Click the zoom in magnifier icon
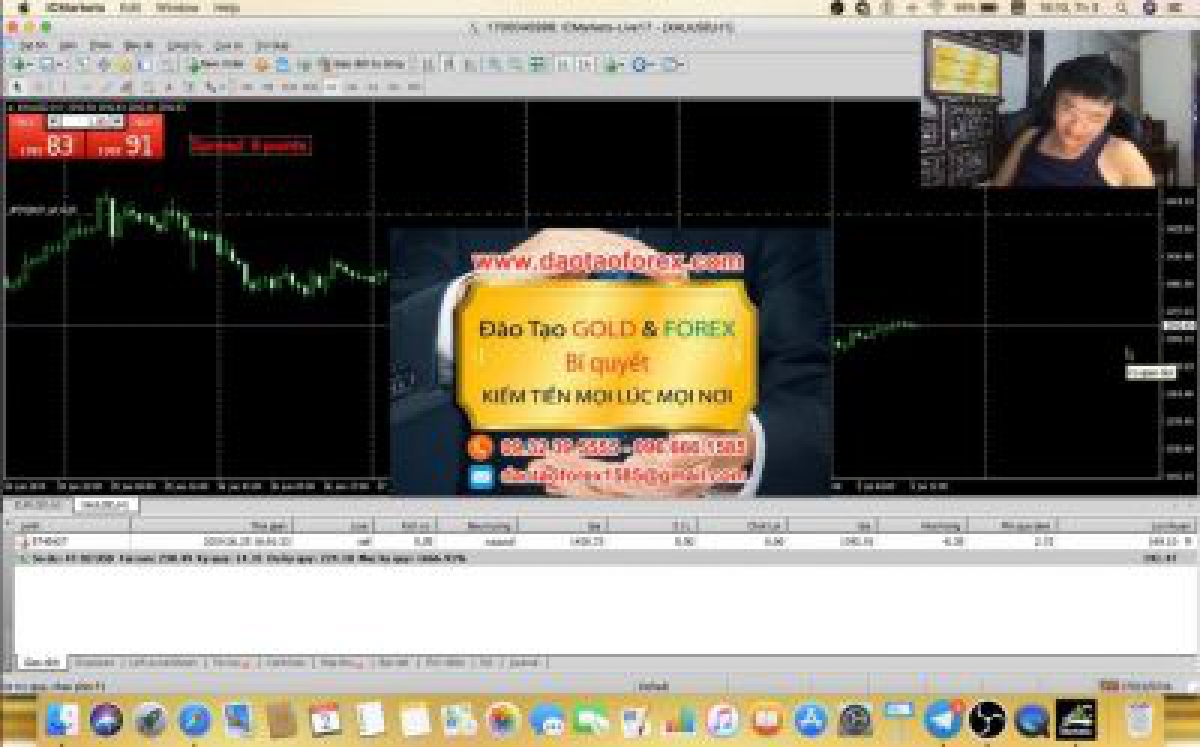This screenshot has height=747, width=1200. point(495,64)
